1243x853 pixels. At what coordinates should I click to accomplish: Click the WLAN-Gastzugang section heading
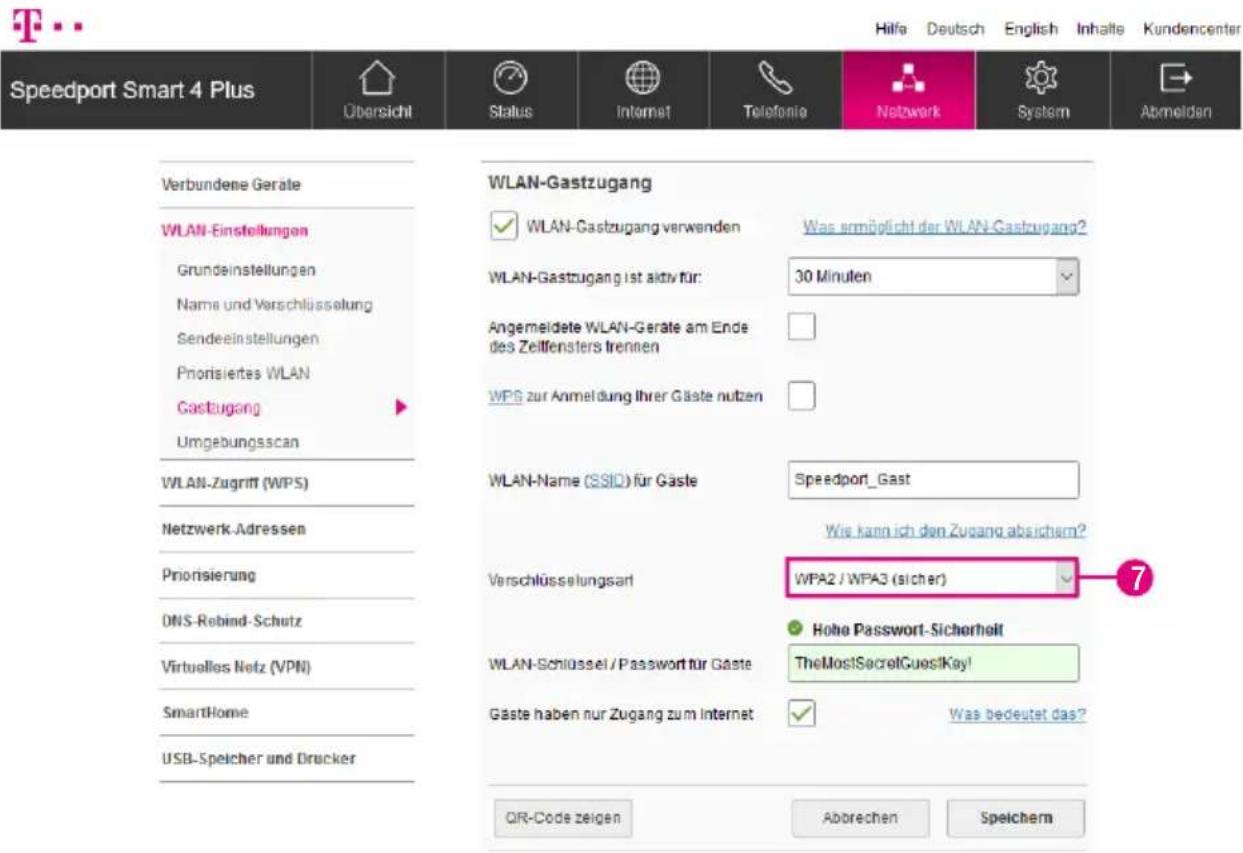pos(570,184)
